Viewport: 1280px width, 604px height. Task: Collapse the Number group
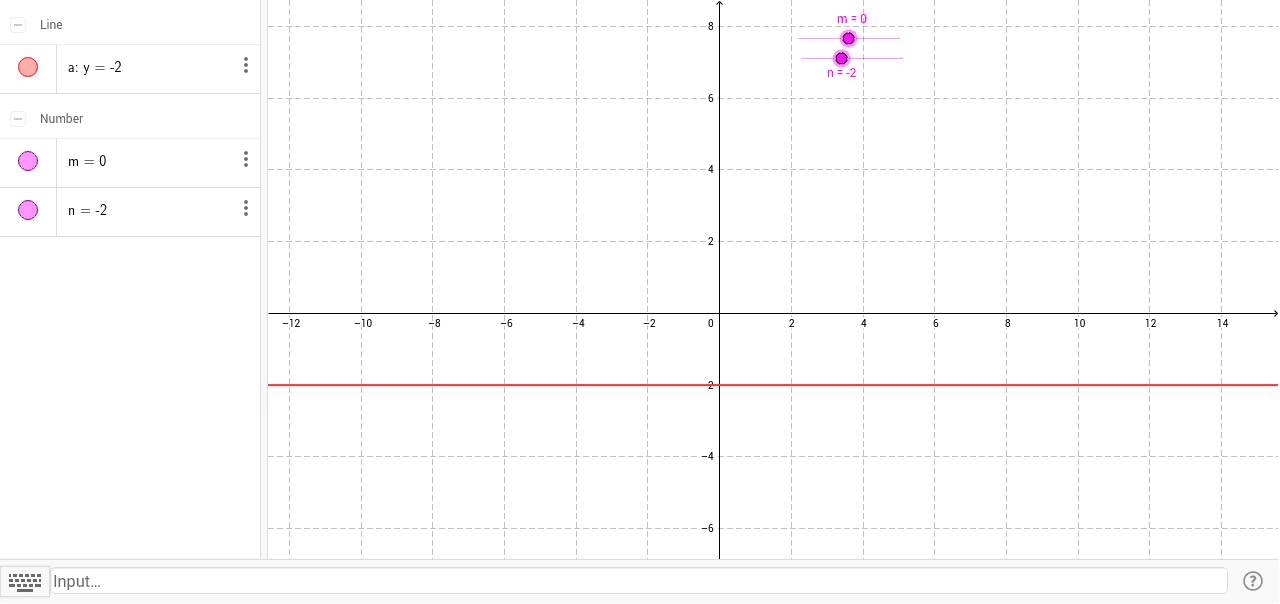pyautogui.click(x=18, y=119)
